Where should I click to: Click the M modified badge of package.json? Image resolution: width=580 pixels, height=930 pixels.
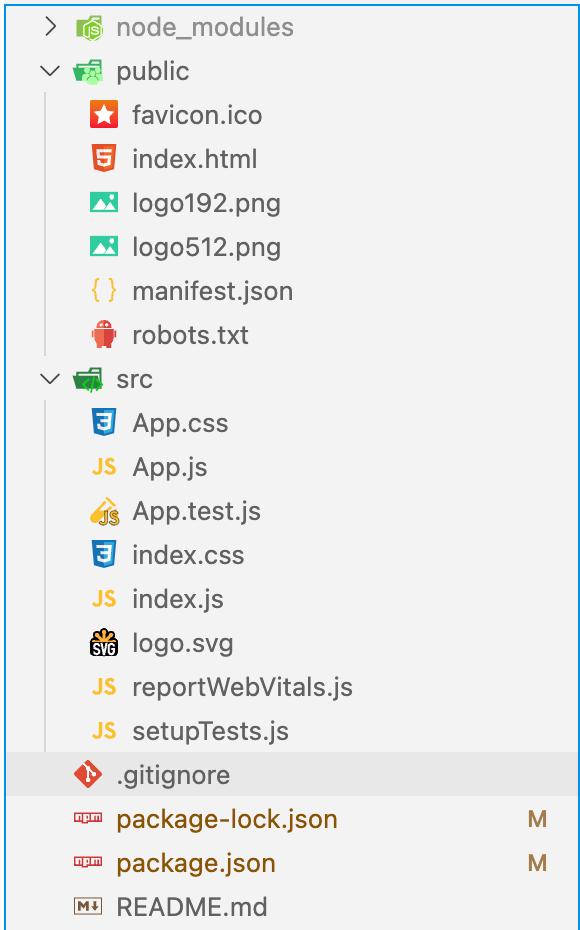[537, 863]
